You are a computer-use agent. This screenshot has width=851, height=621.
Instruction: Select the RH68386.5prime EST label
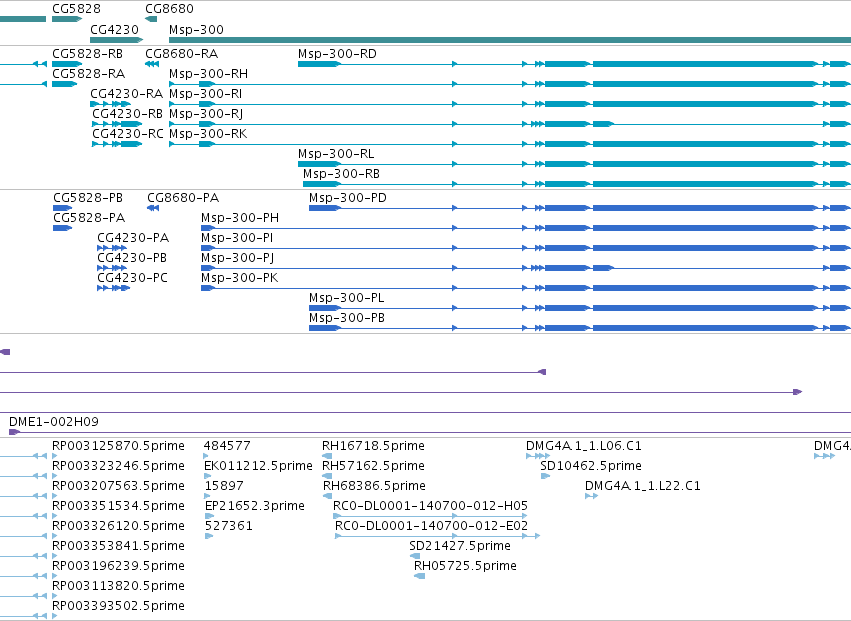374,486
